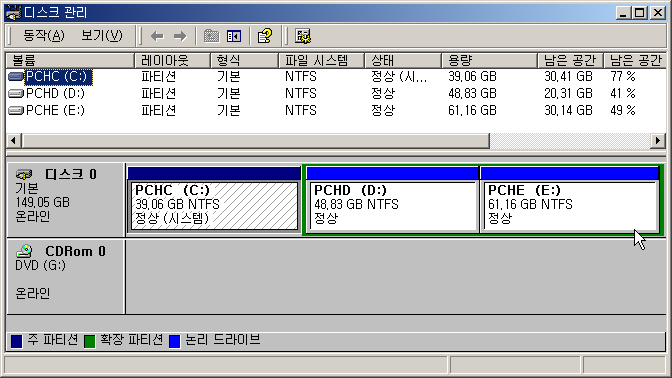Click the 41 % free value

[623, 93]
